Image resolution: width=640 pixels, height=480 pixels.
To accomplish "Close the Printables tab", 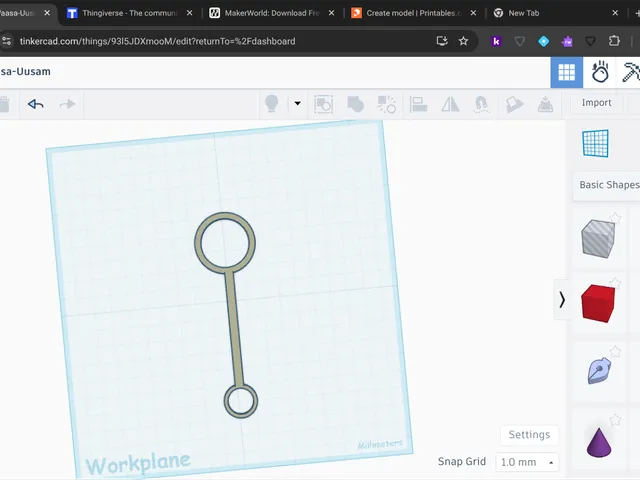I will point(473,13).
